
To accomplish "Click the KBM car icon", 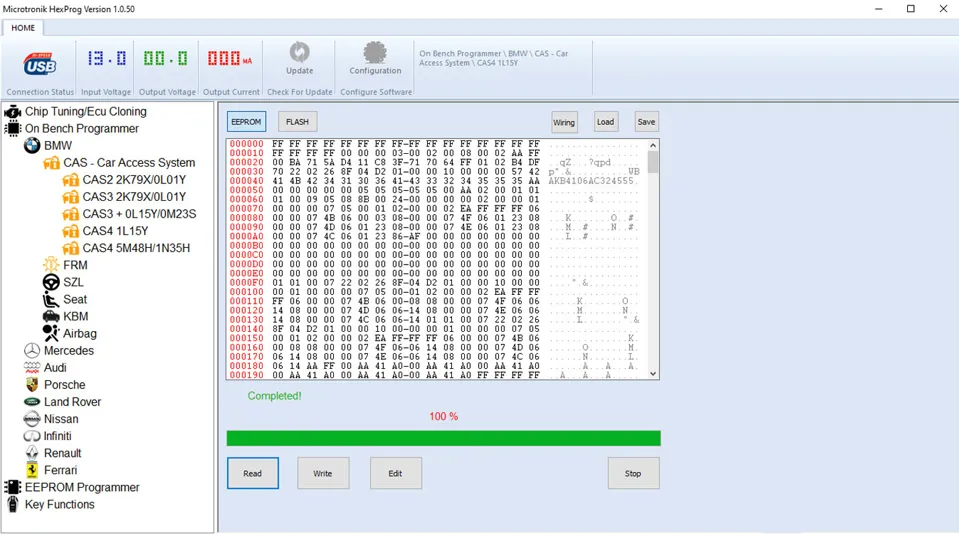I will coord(51,316).
